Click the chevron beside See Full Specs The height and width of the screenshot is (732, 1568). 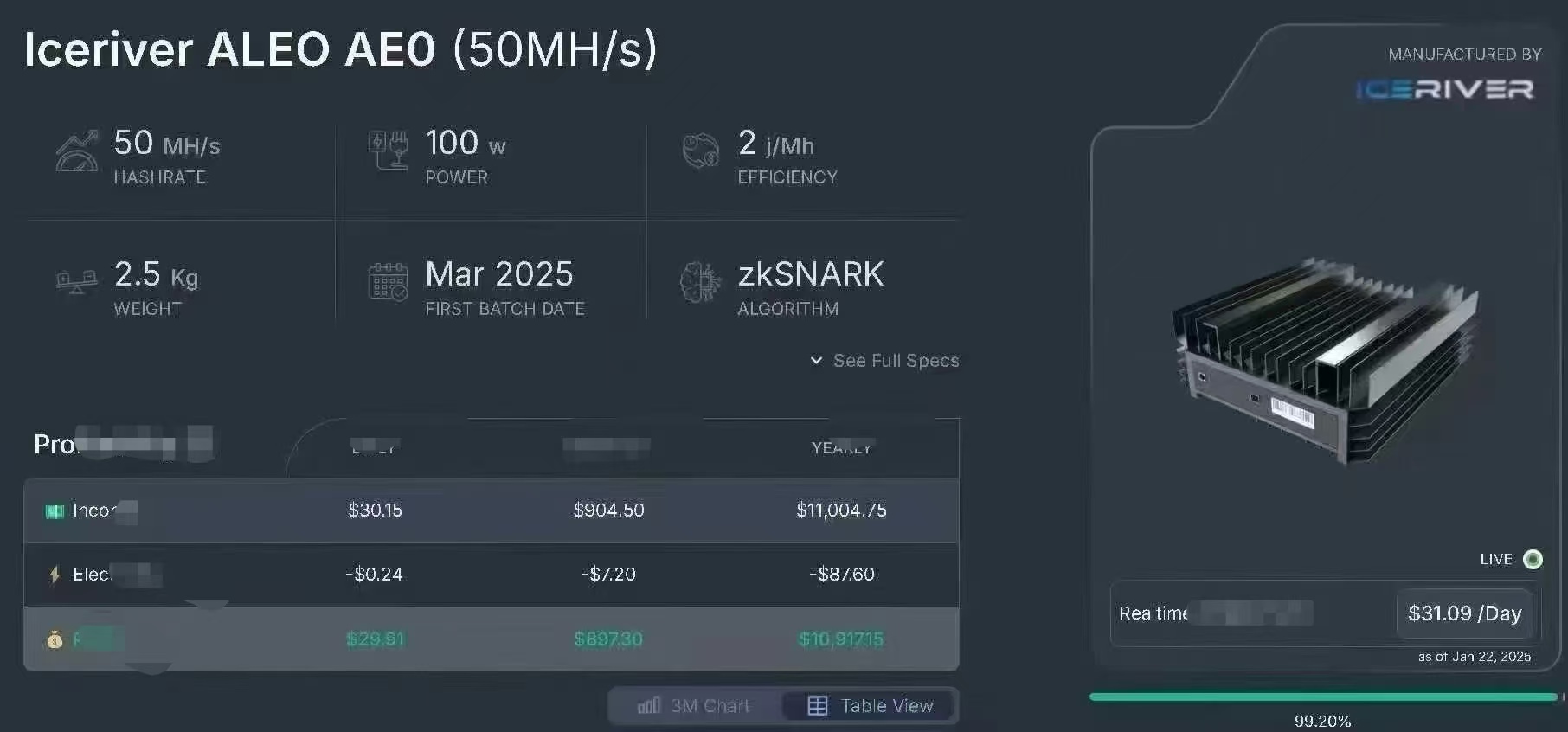click(816, 360)
